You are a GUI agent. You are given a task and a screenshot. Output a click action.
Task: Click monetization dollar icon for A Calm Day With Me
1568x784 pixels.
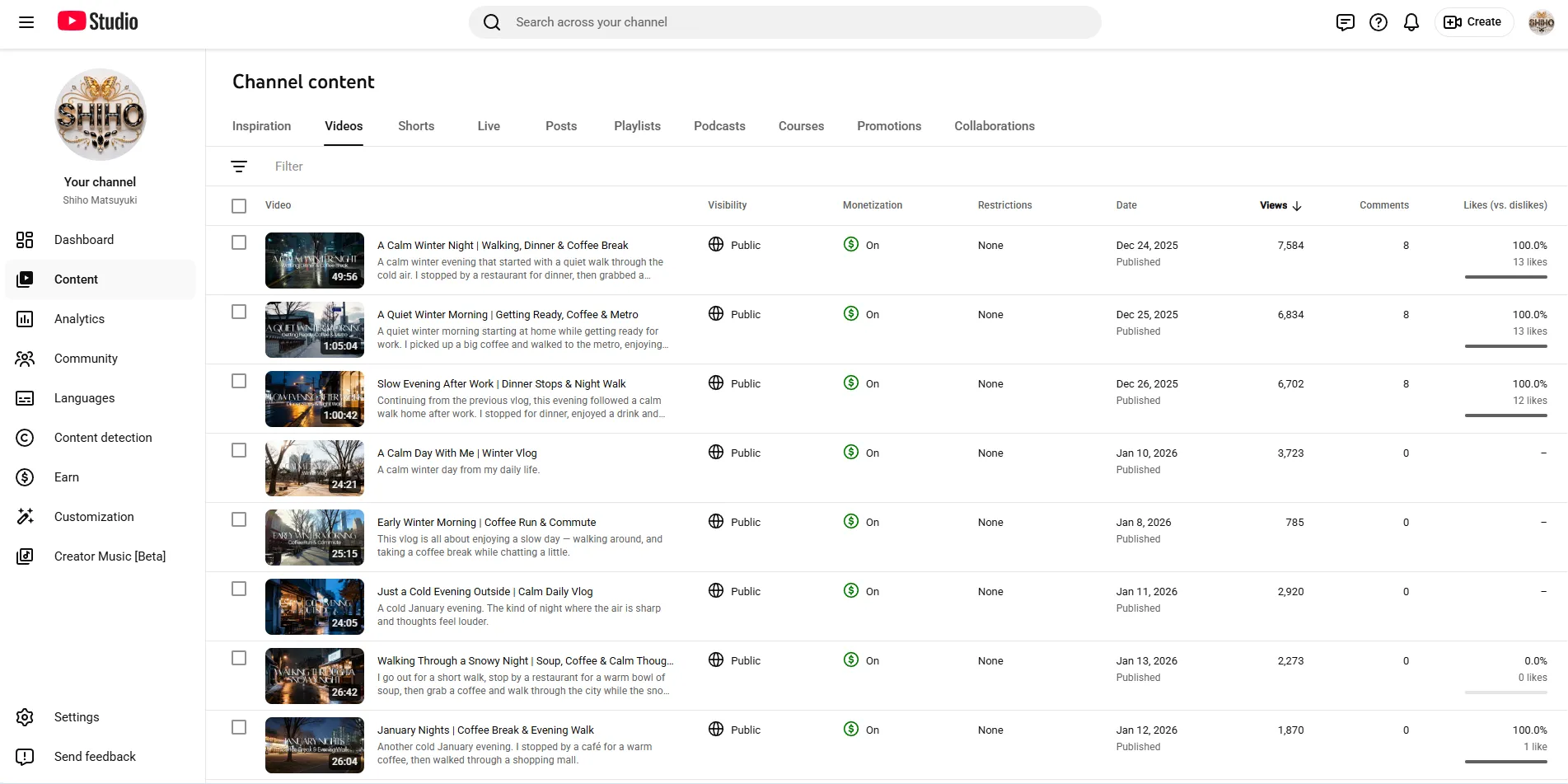851,453
